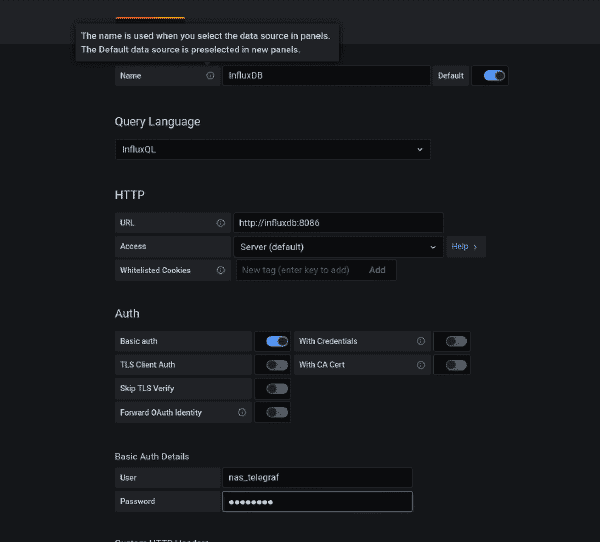This screenshot has height=542, width=600.
Task: Click the Name field containing InfluxDB
Action: click(x=326, y=75)
